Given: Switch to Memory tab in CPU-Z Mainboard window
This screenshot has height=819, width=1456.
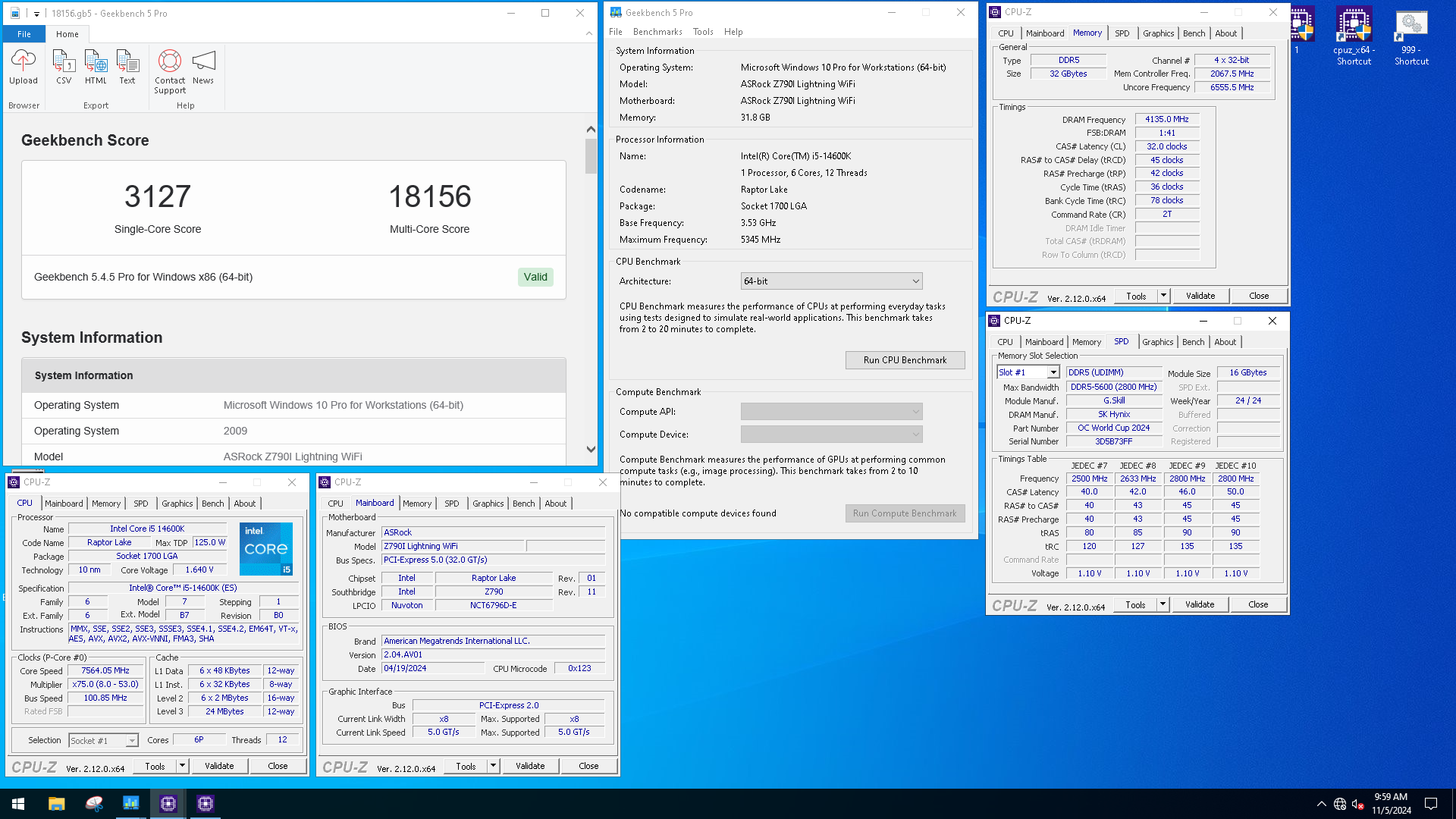Looking at the screenshot, I should click(416, 504).
